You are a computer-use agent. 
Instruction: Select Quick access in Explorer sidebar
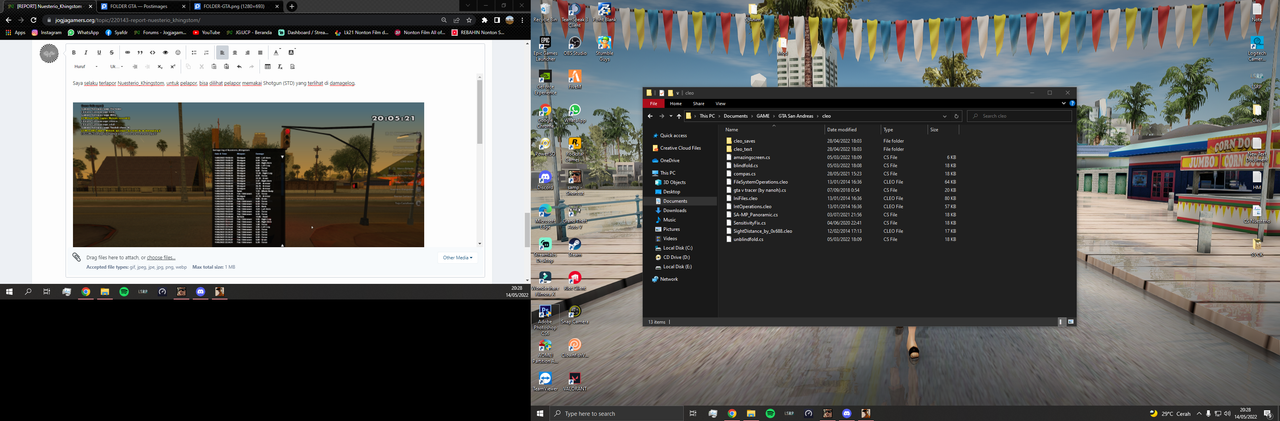[673, 135]
